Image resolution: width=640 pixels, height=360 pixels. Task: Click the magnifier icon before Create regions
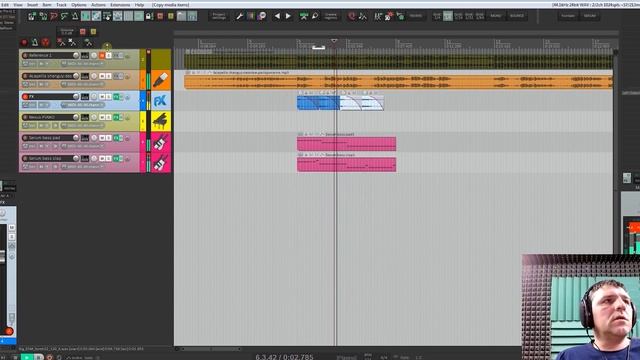315,16
